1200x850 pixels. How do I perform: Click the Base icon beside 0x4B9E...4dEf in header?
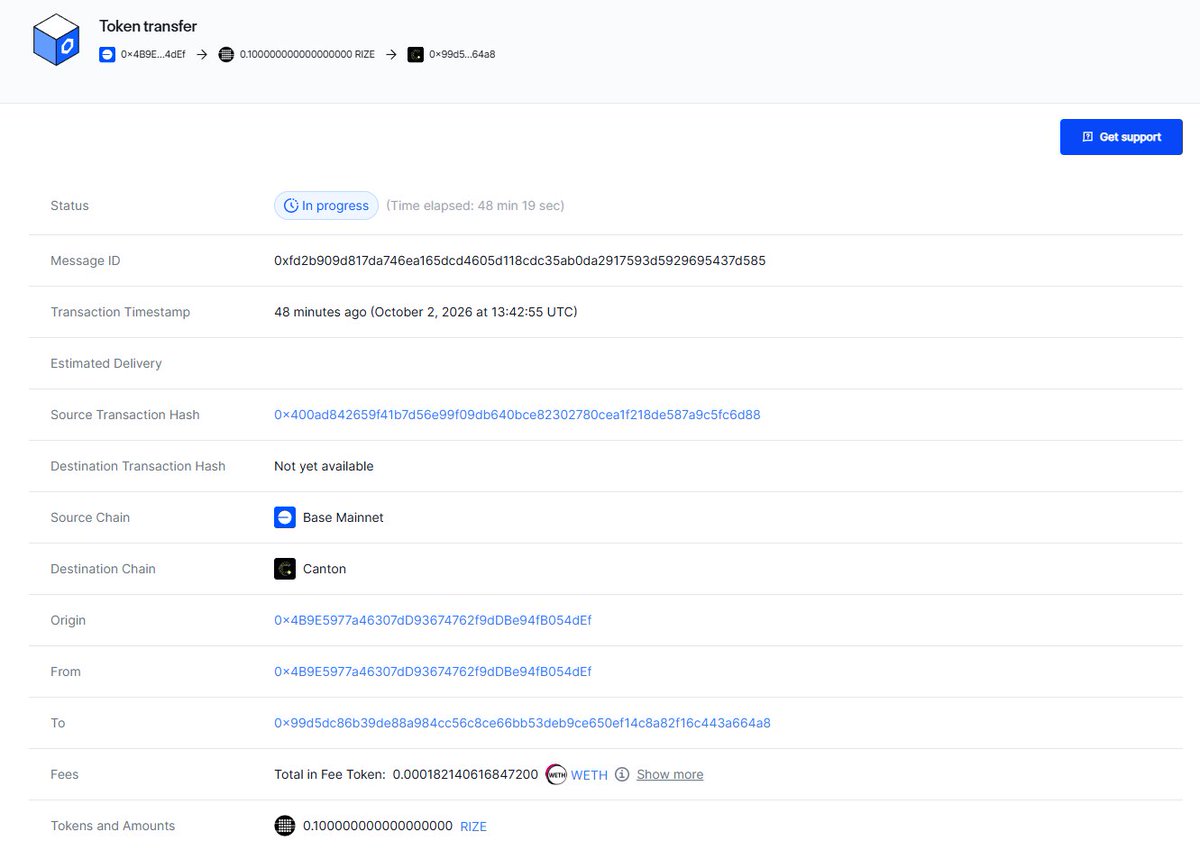(x=107, y=55)
